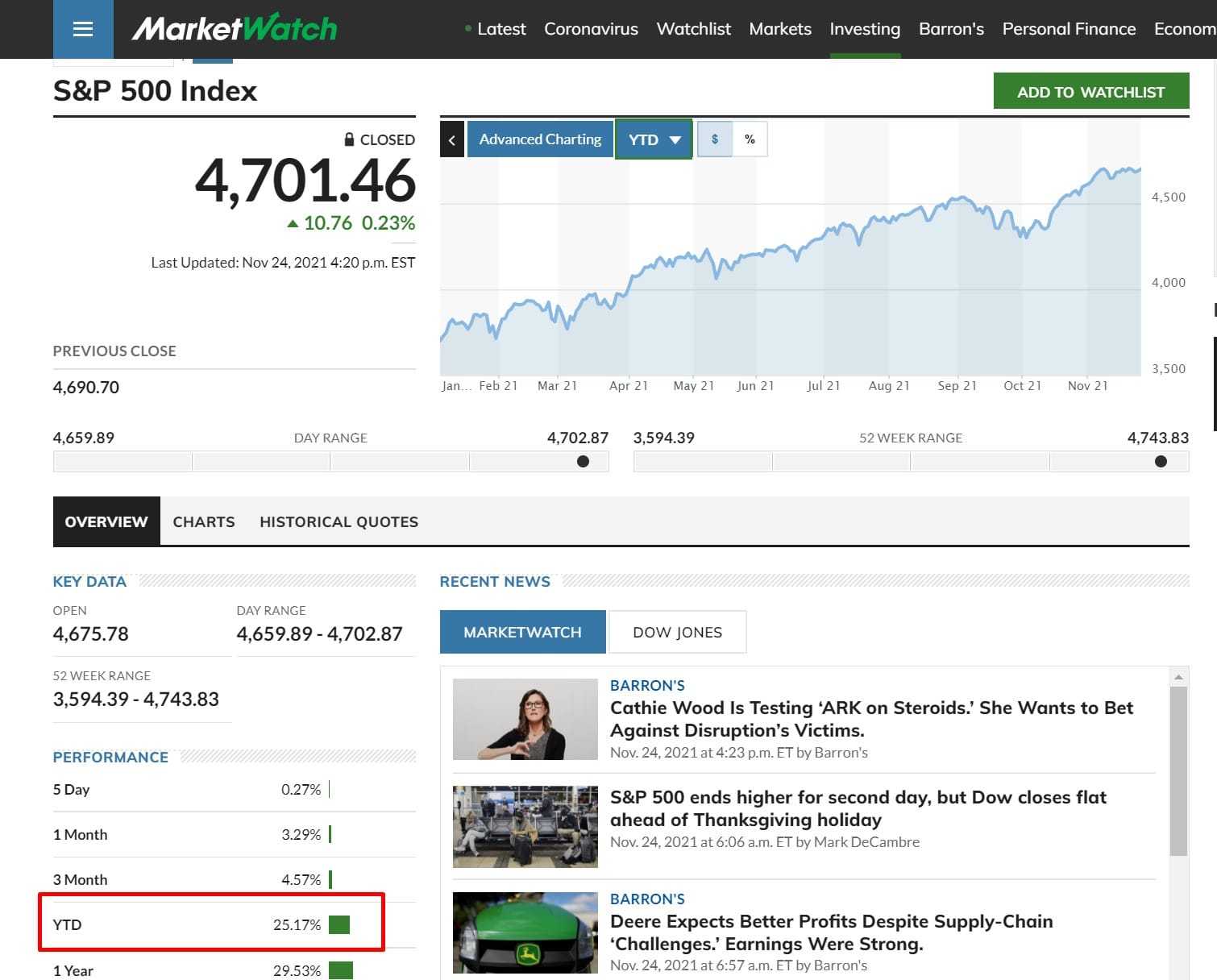Open the Investing nav menu
The height and width of the screenshot is (980, 1217).
point(865,29)
